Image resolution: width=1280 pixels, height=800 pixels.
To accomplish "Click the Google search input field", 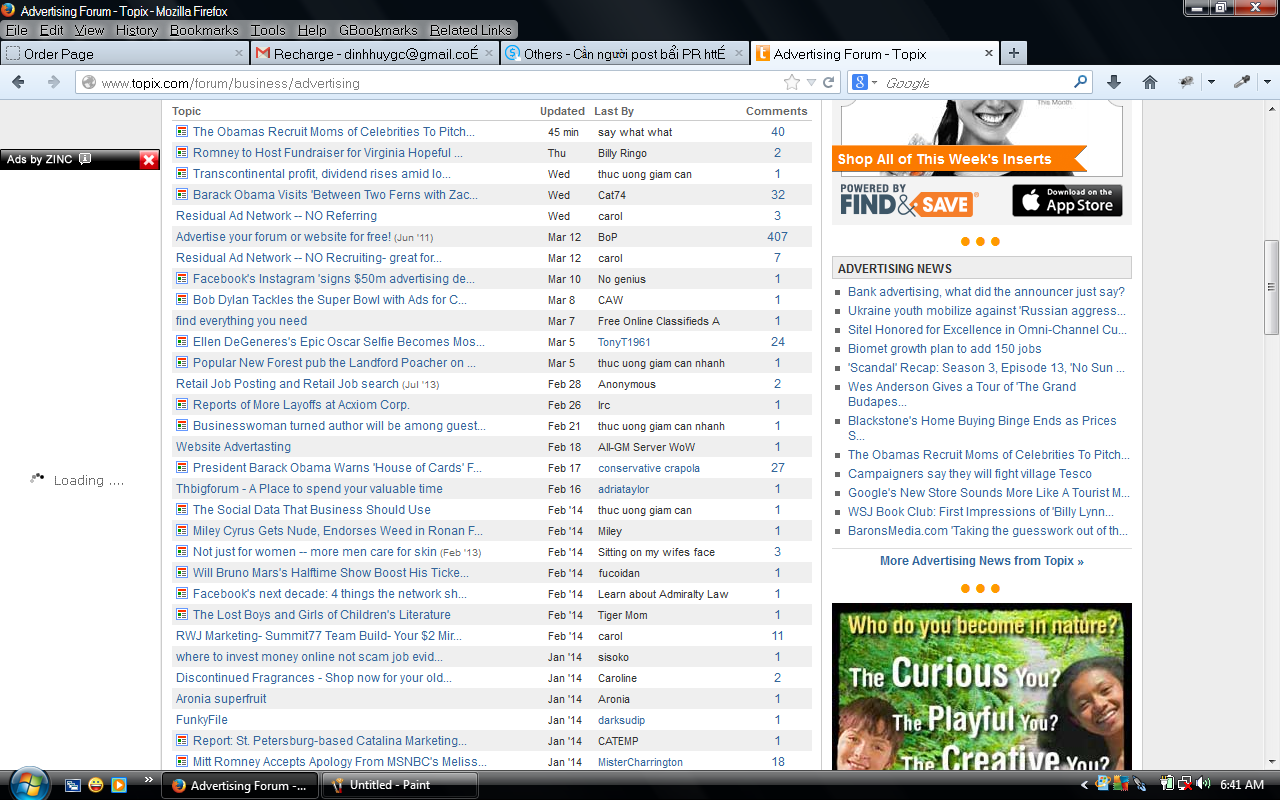I will point(976,83).
